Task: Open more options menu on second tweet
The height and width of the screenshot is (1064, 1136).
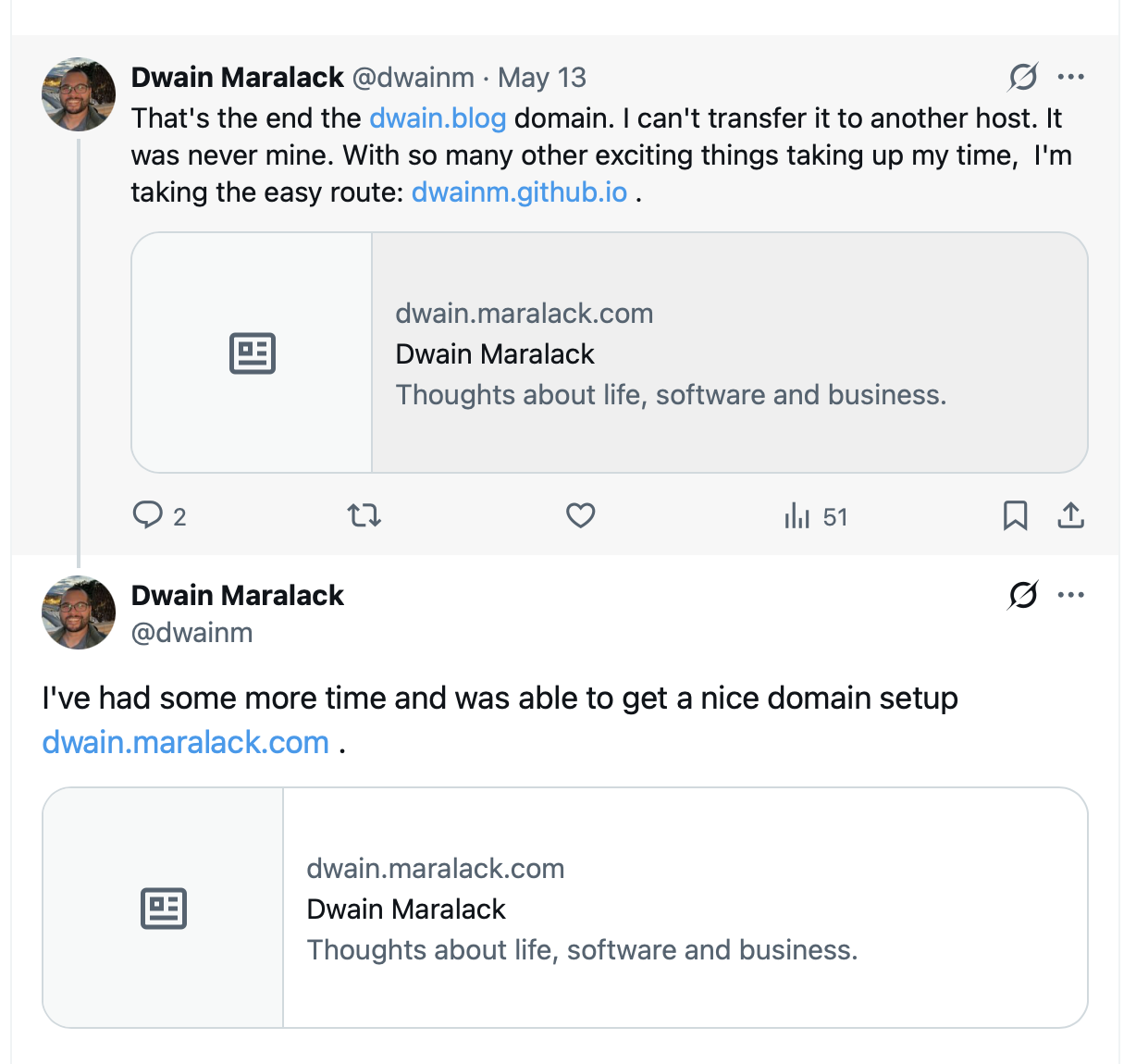Action: click(x=1070, y=595)
